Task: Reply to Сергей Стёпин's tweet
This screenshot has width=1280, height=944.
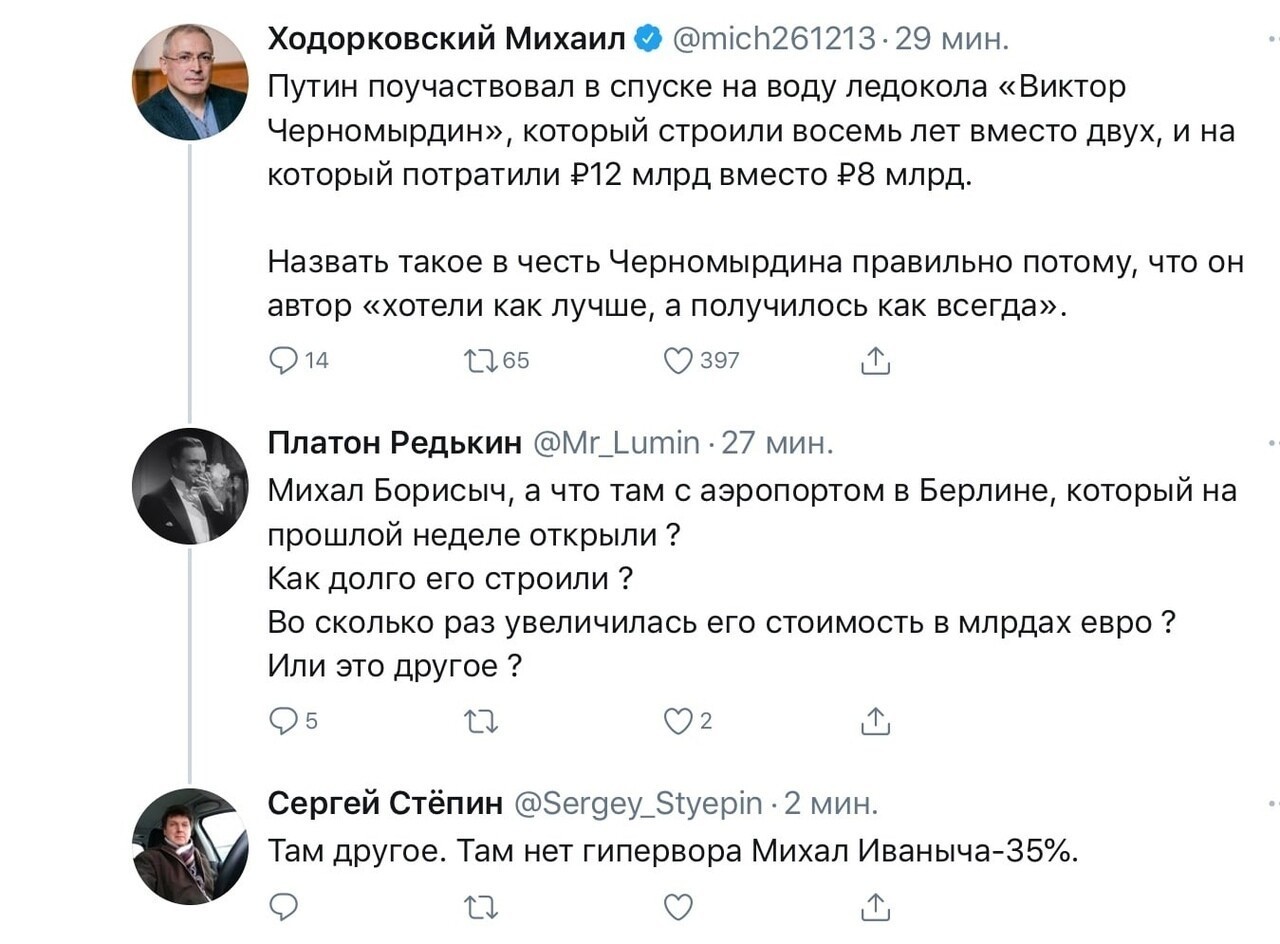Action: (284, 906)
